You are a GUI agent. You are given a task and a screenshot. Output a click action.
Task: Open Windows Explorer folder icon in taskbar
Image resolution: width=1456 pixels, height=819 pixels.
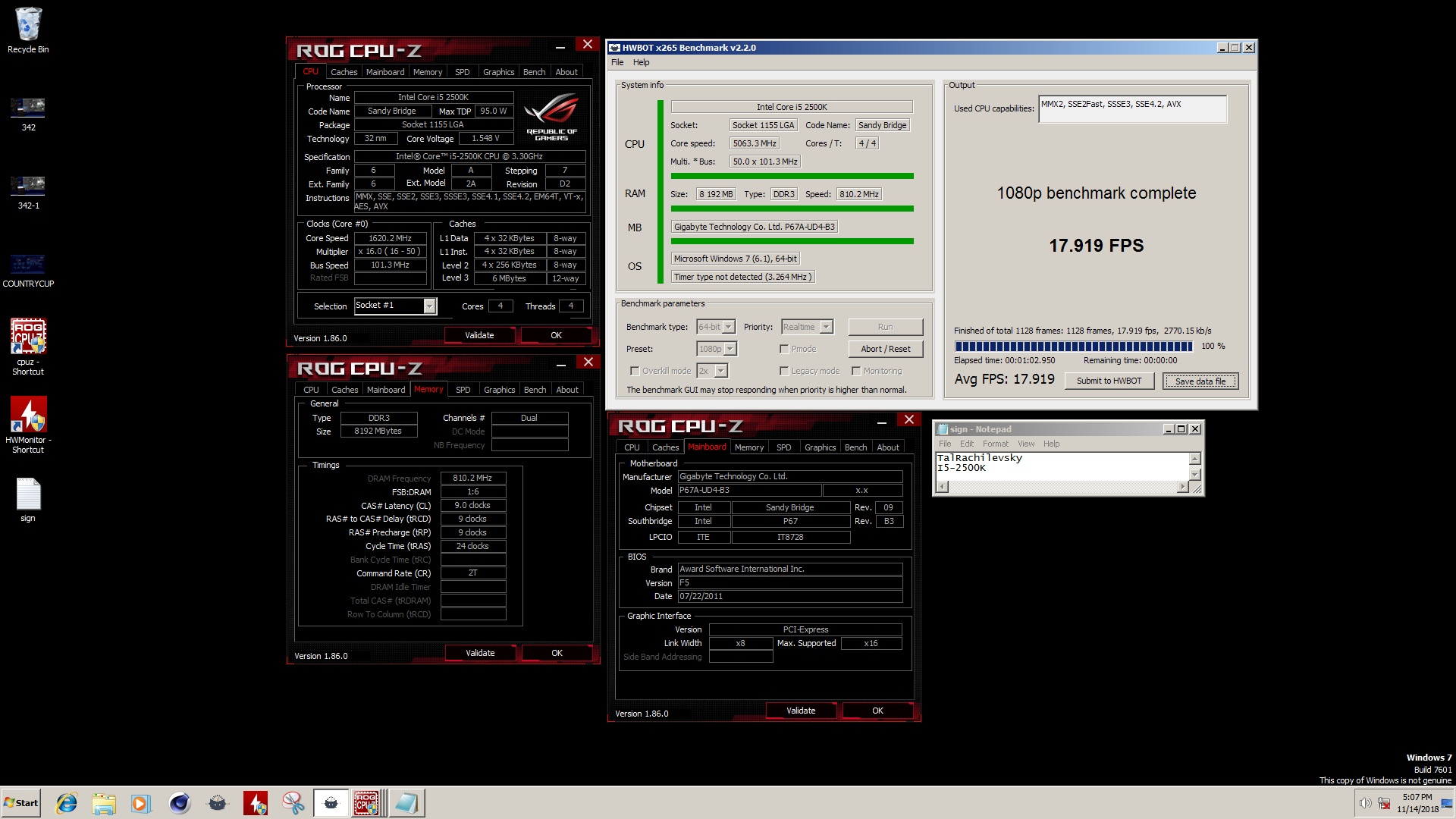tap(104, 803)
